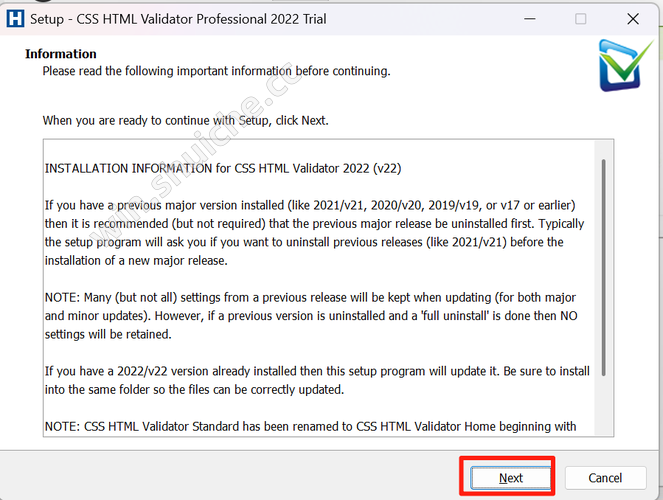Click the line 'settings will be retained.'

click(108, 334)
